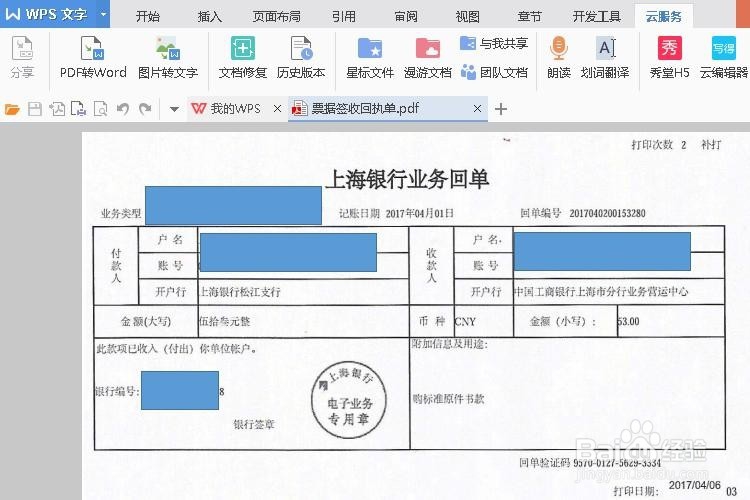This screenshot has height=500, width=750.
Task: Select the 云服务 ribbon tab
Action: pyautogui.click(x=663, y=17)
